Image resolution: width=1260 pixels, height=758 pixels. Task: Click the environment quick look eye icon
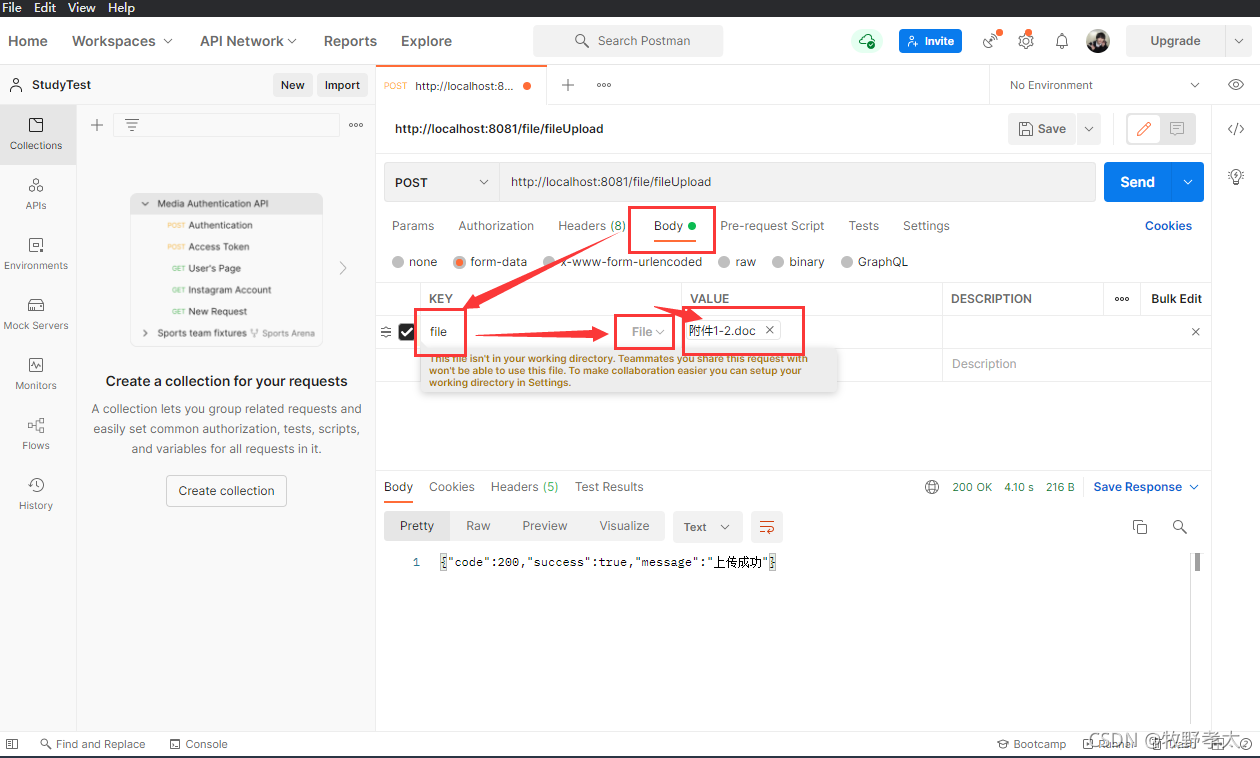coord(1236,85)
